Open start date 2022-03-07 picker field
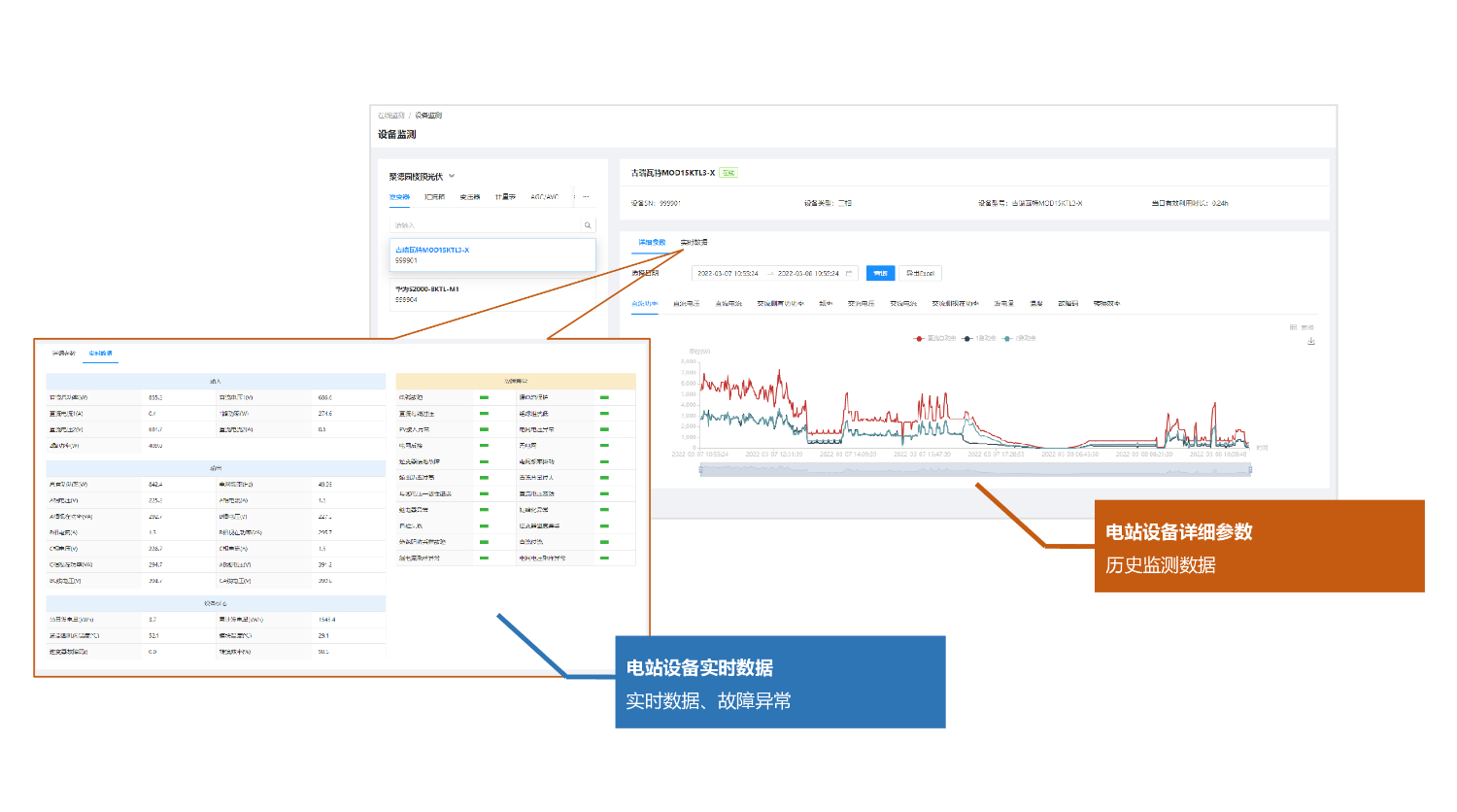1457x812 pixels. pos(728,274)
